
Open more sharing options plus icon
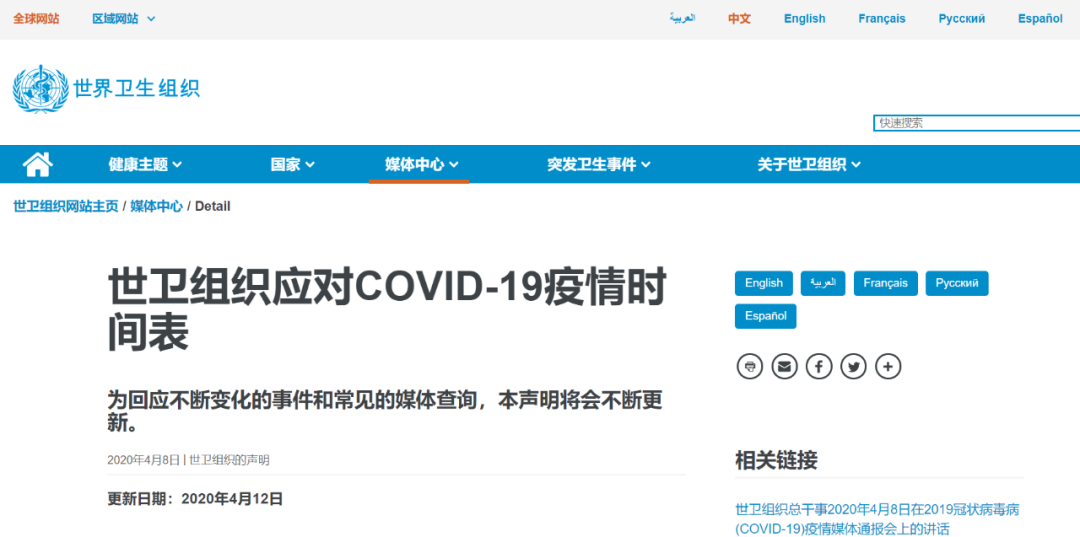pos(889,366)
